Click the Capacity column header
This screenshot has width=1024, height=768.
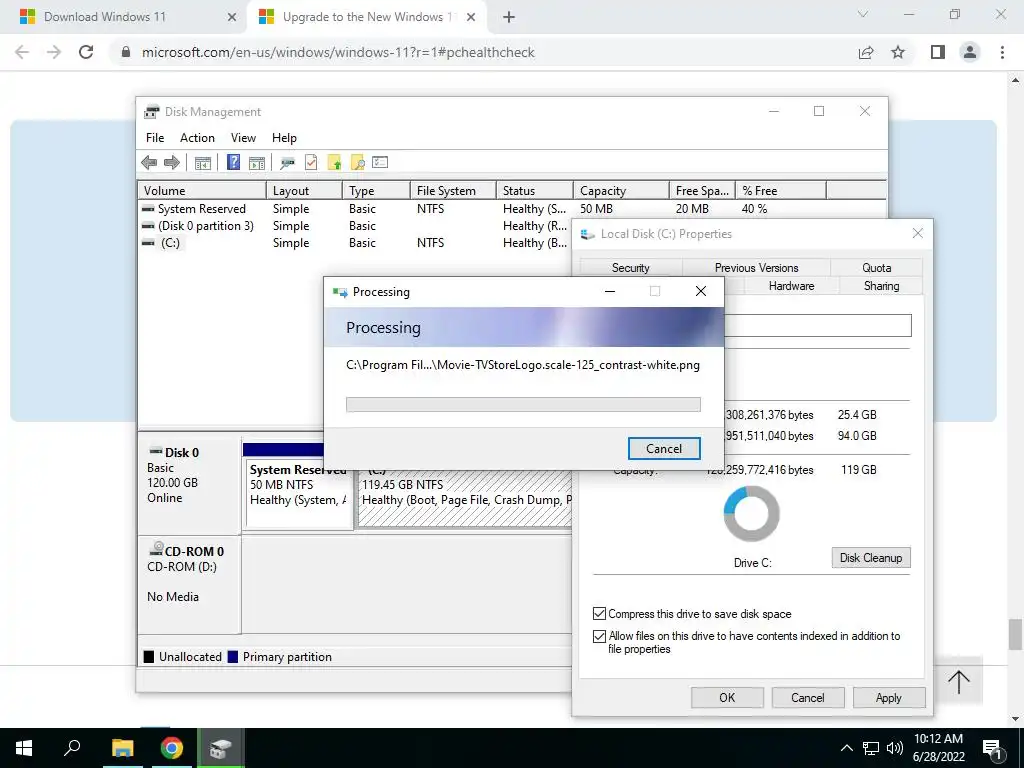pos(621,191)
